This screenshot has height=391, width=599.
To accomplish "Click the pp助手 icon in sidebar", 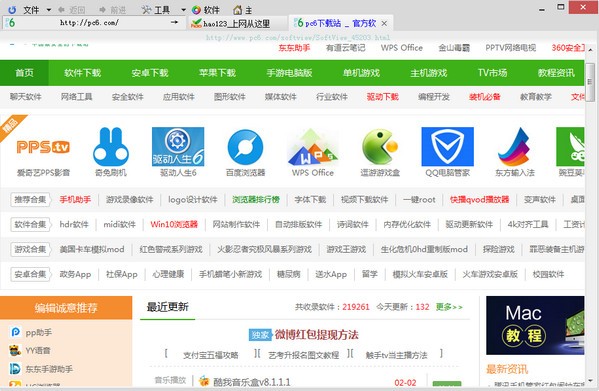I will [x=15, y=332].
